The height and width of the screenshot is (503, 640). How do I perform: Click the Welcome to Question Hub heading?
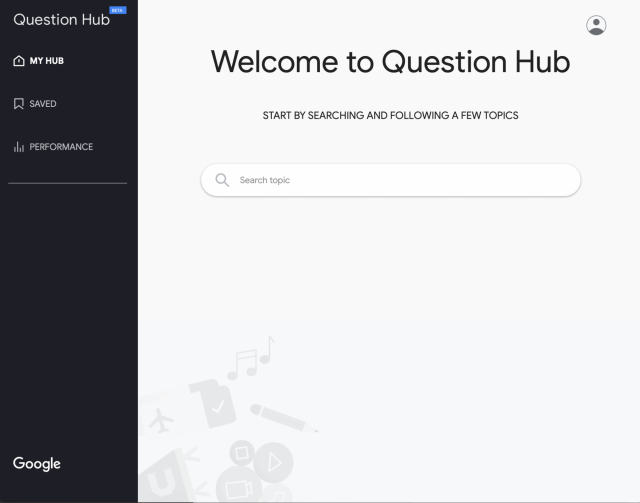coord(390,62)
